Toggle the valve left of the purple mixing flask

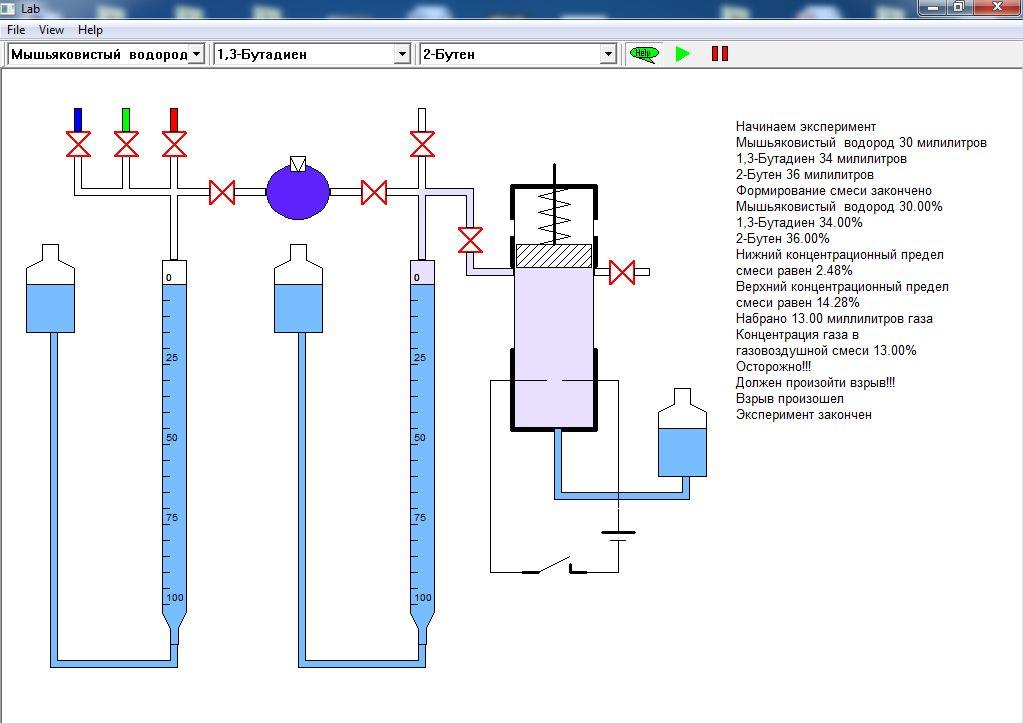[x=222, y=192]
